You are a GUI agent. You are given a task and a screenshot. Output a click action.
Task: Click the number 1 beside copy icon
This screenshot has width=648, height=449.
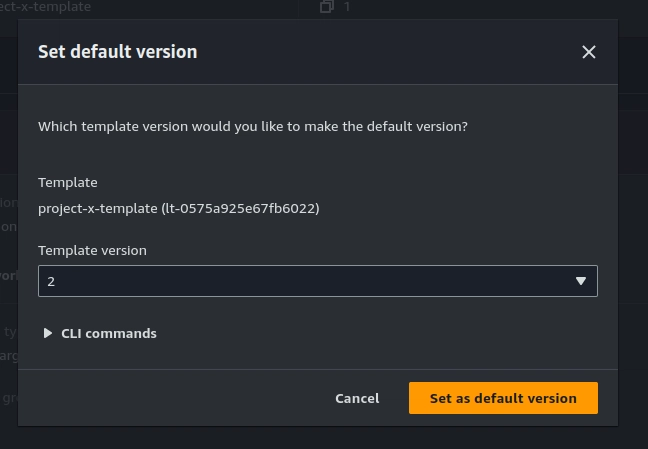tap(347, 6)
